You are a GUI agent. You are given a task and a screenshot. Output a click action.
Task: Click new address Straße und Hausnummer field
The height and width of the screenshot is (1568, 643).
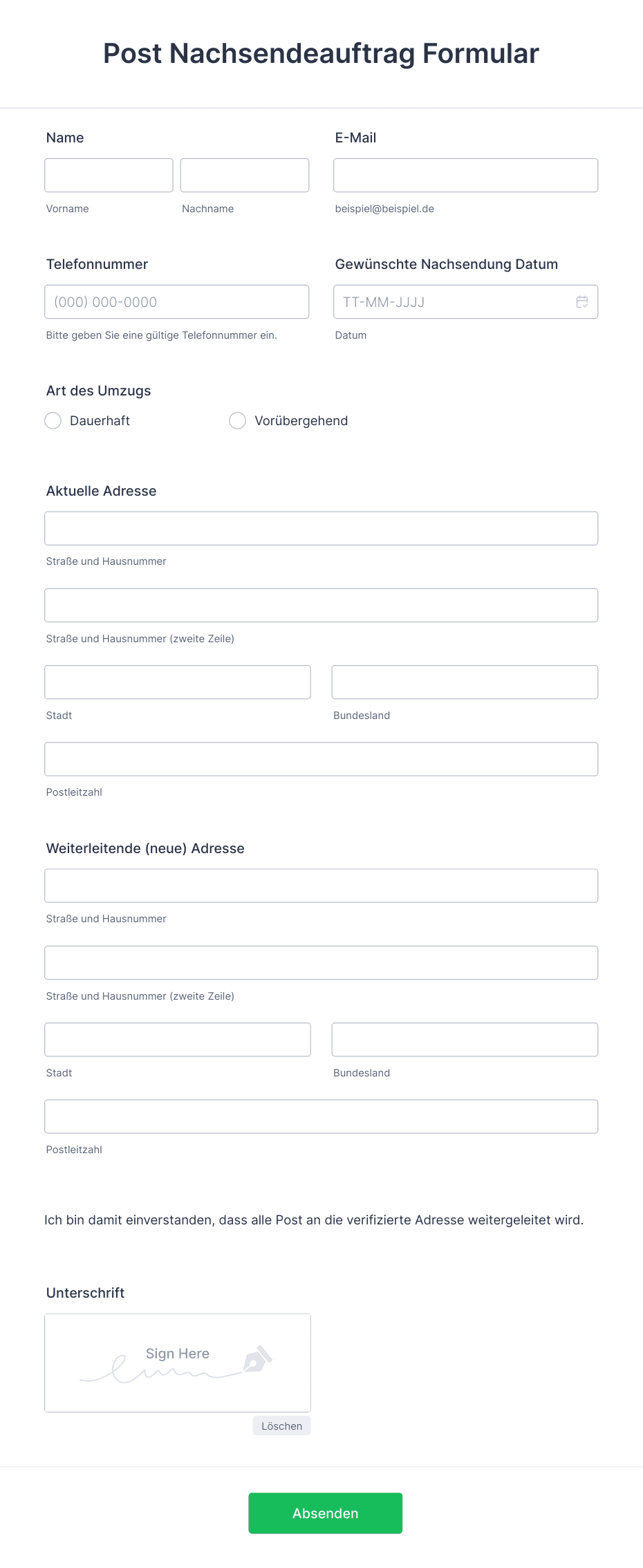(321, 886)
